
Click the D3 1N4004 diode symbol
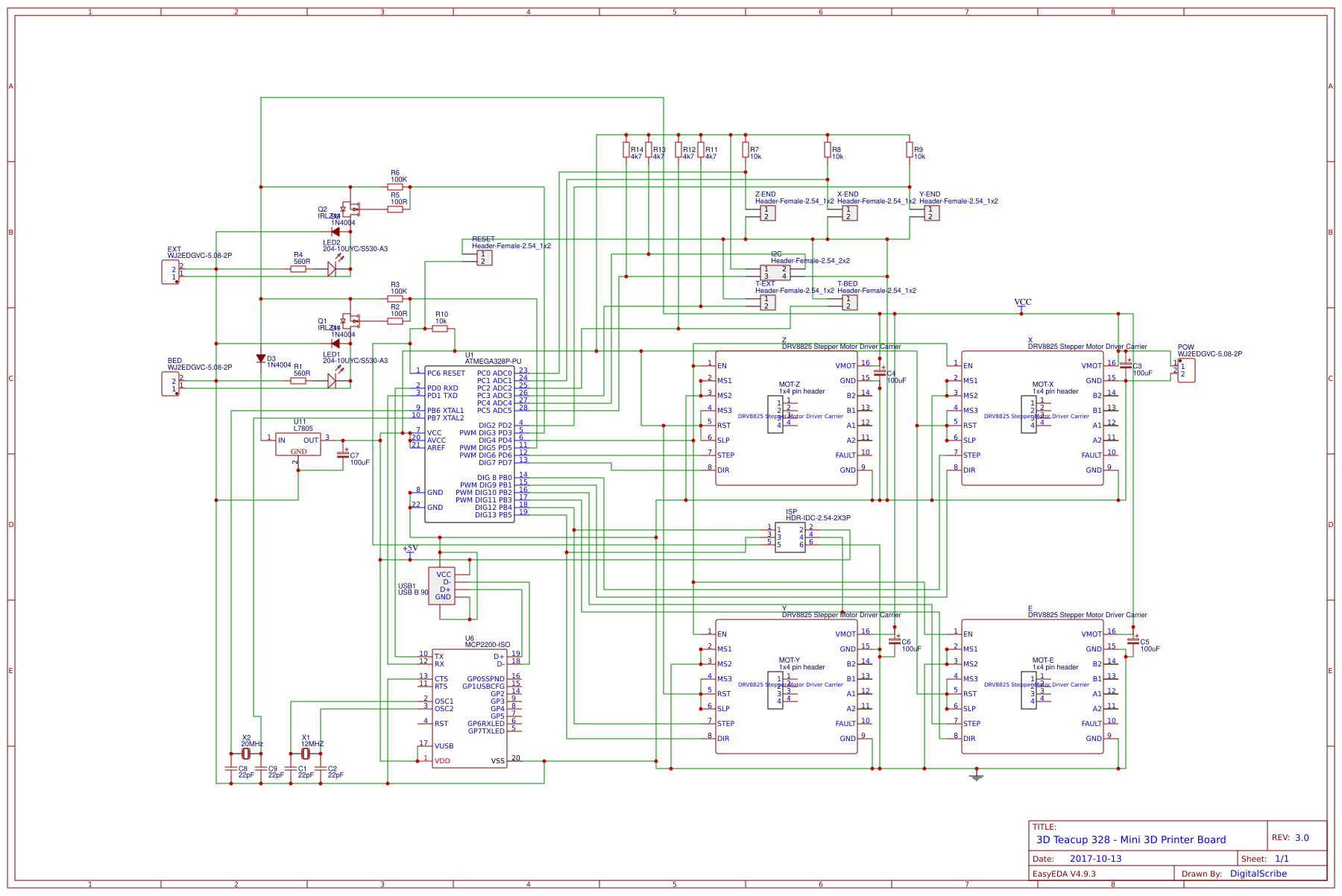tap(259, 359)
